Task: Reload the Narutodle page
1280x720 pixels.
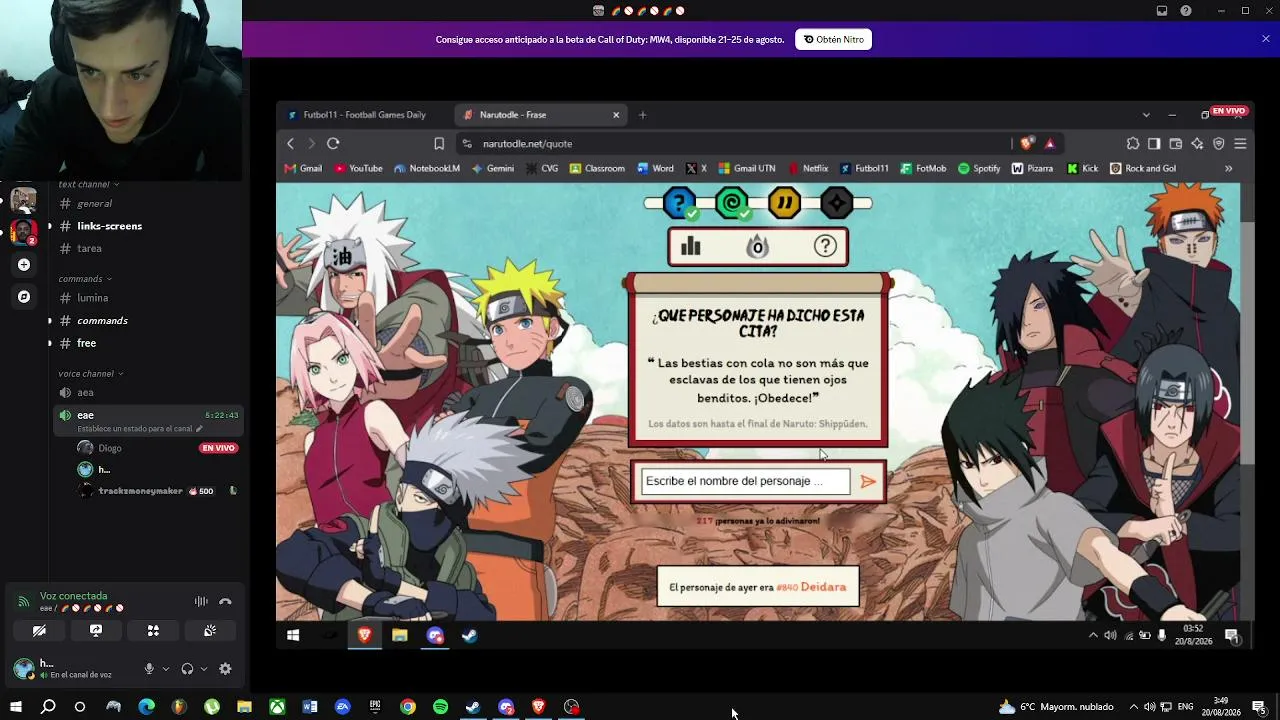Action: [333, 144]
